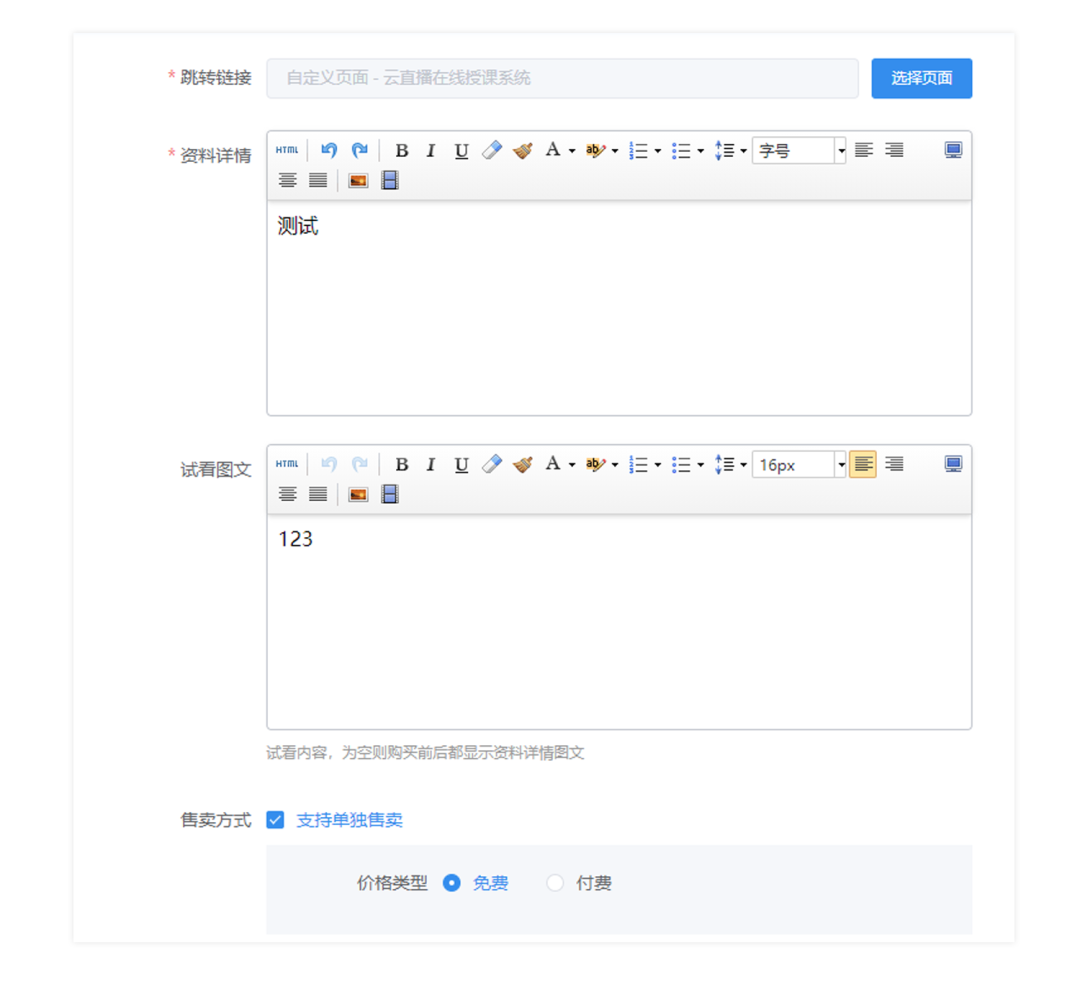
Task: Toggle italic in 资料详情 editor
Action: [431, 150]
